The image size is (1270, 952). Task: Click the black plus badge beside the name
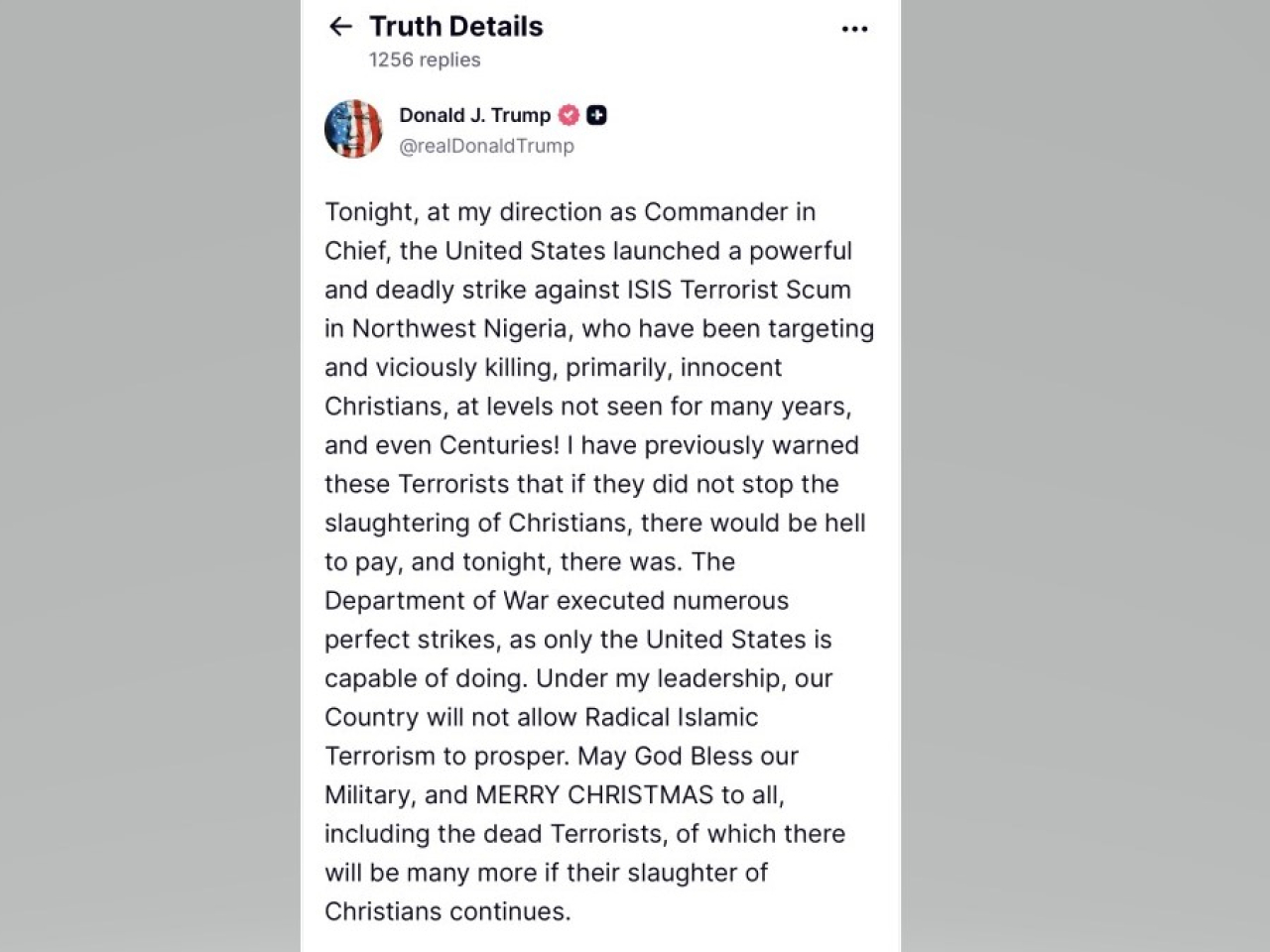(x=596, y=115)
